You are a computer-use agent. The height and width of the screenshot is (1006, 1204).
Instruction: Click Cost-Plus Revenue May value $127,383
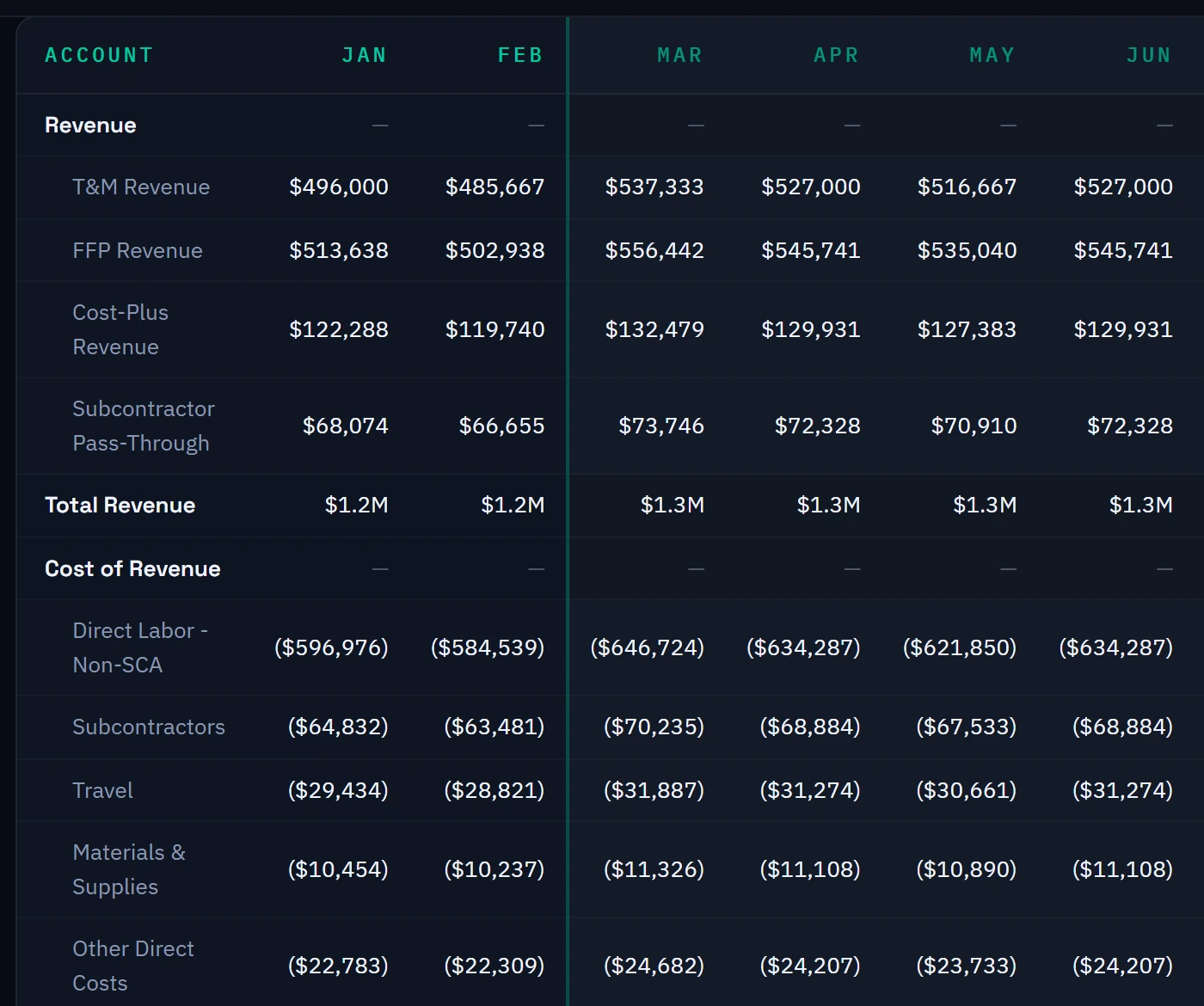967,330
